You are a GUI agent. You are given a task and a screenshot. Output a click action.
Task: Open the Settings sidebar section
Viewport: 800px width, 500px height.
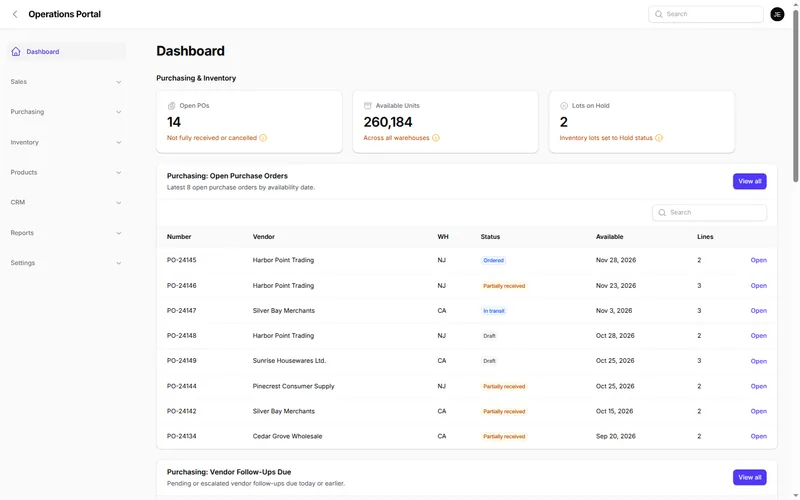pyautogui.click(x=66, y=263)
